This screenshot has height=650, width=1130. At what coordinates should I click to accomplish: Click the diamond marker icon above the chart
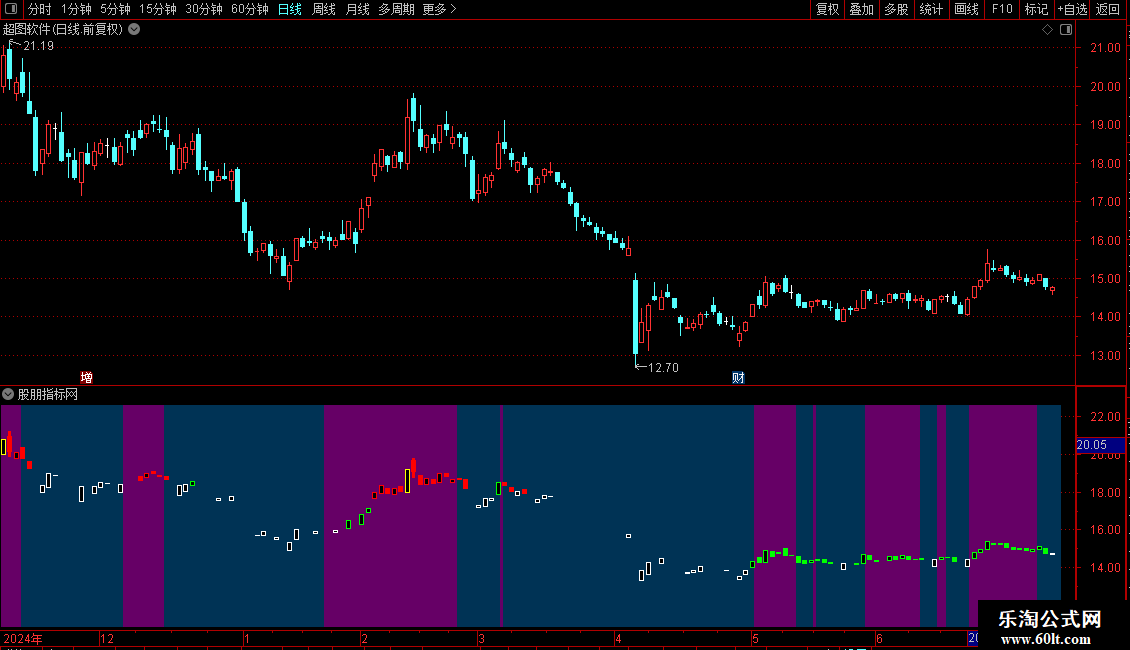click(1047, 30)
